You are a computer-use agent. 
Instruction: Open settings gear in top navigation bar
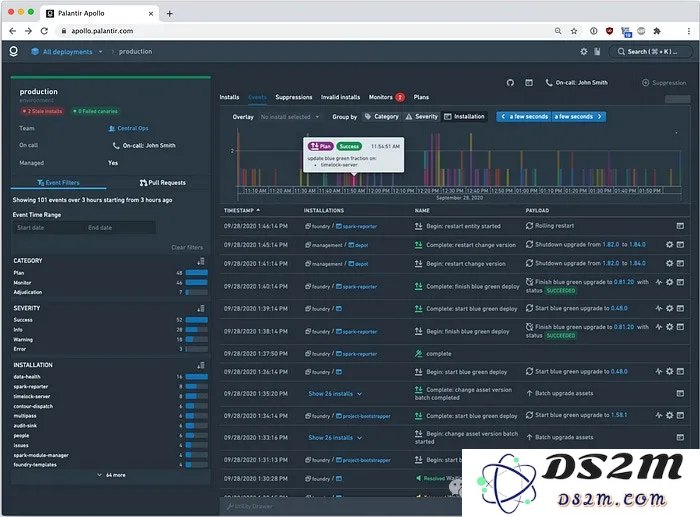[x=583, y=51]
